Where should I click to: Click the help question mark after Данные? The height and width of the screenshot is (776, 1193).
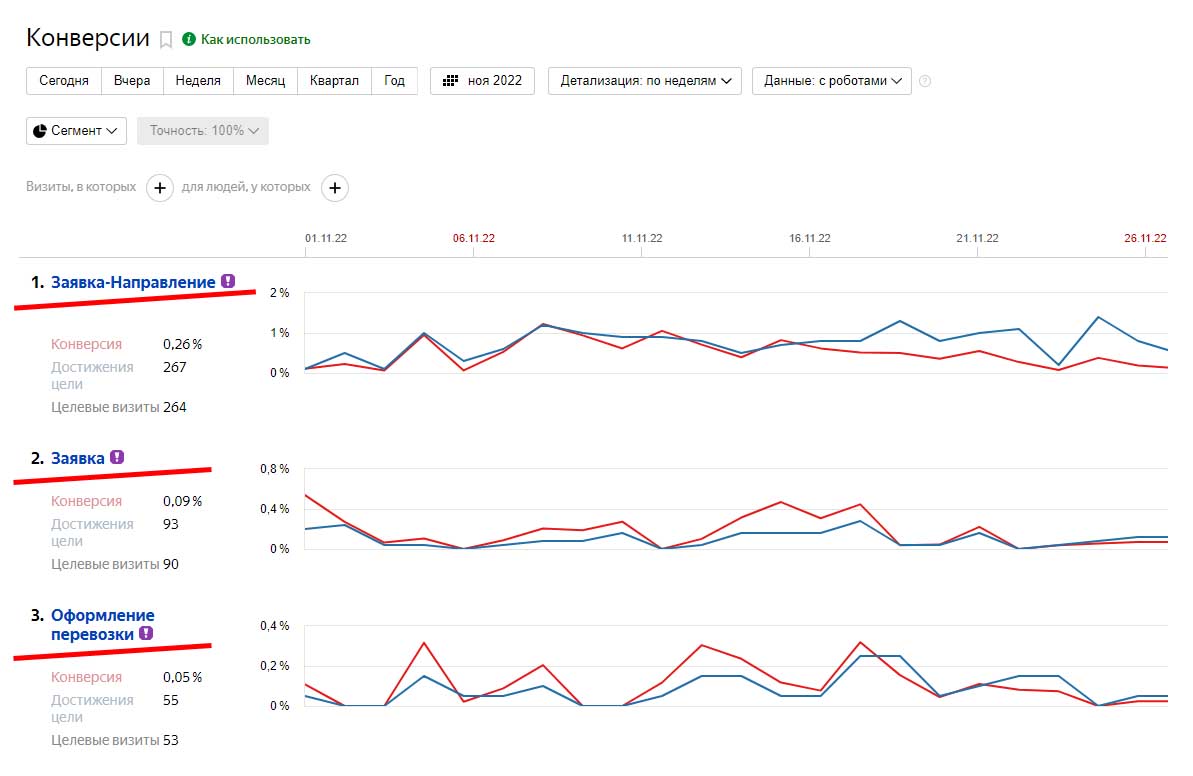pos(924,81)
